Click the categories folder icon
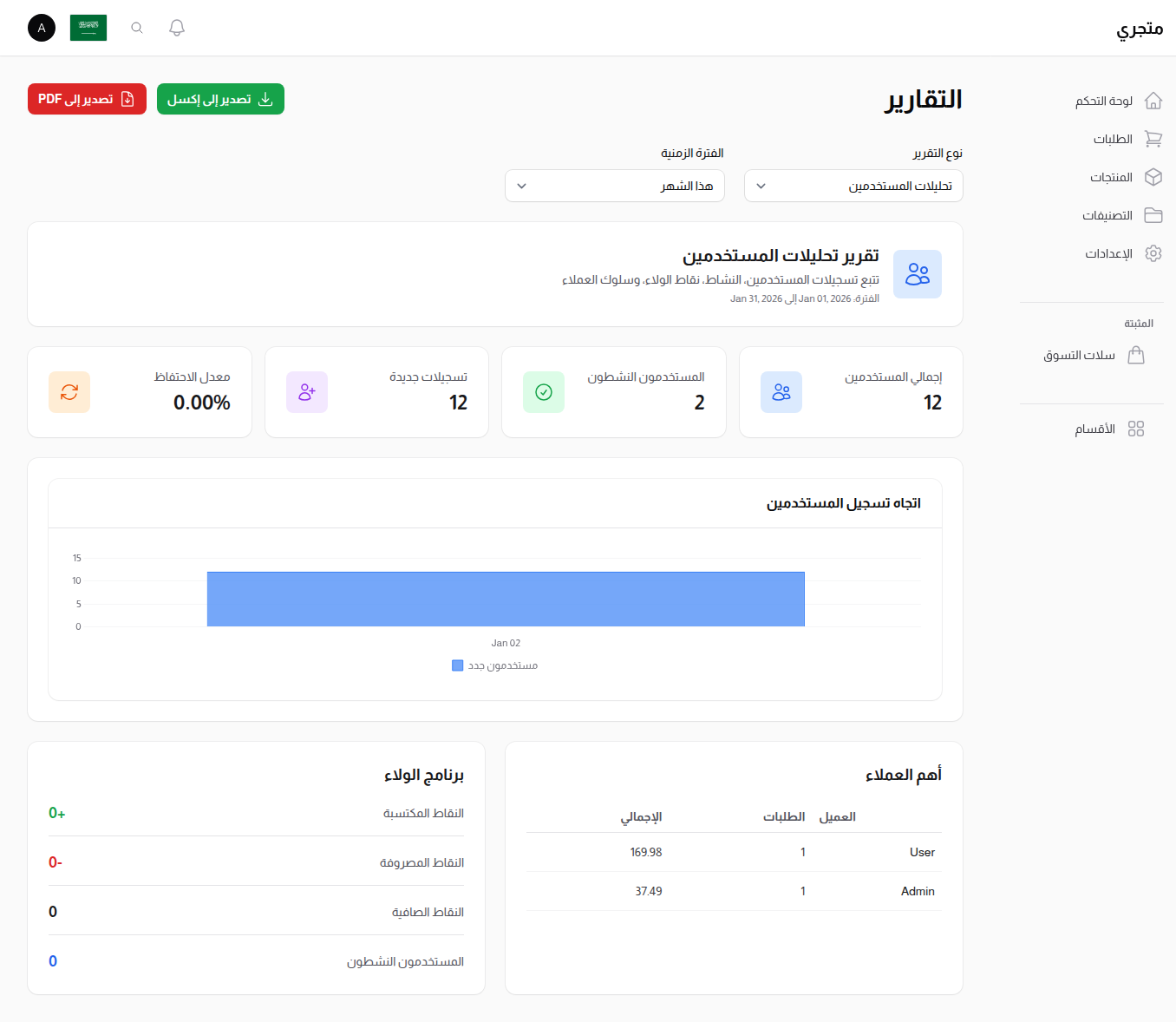1176x1022 pixels. coord(1153,215)
